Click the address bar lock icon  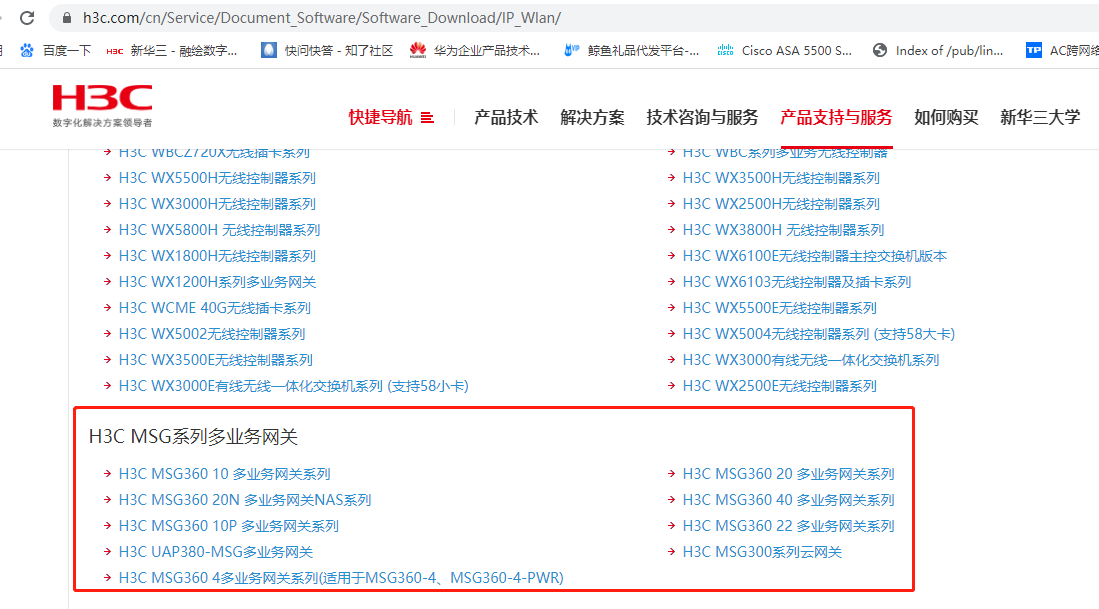pyautogui.click(x=67, y=18)
